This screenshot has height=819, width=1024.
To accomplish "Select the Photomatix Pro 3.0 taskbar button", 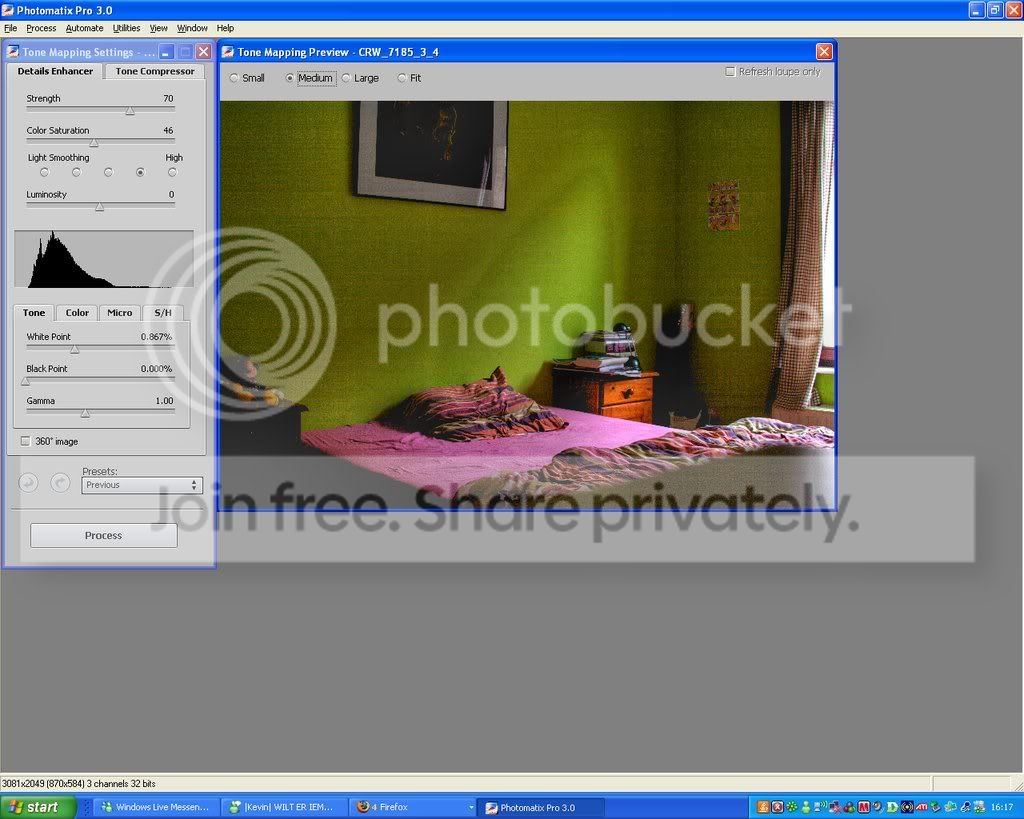I will [x=541, y=807].
